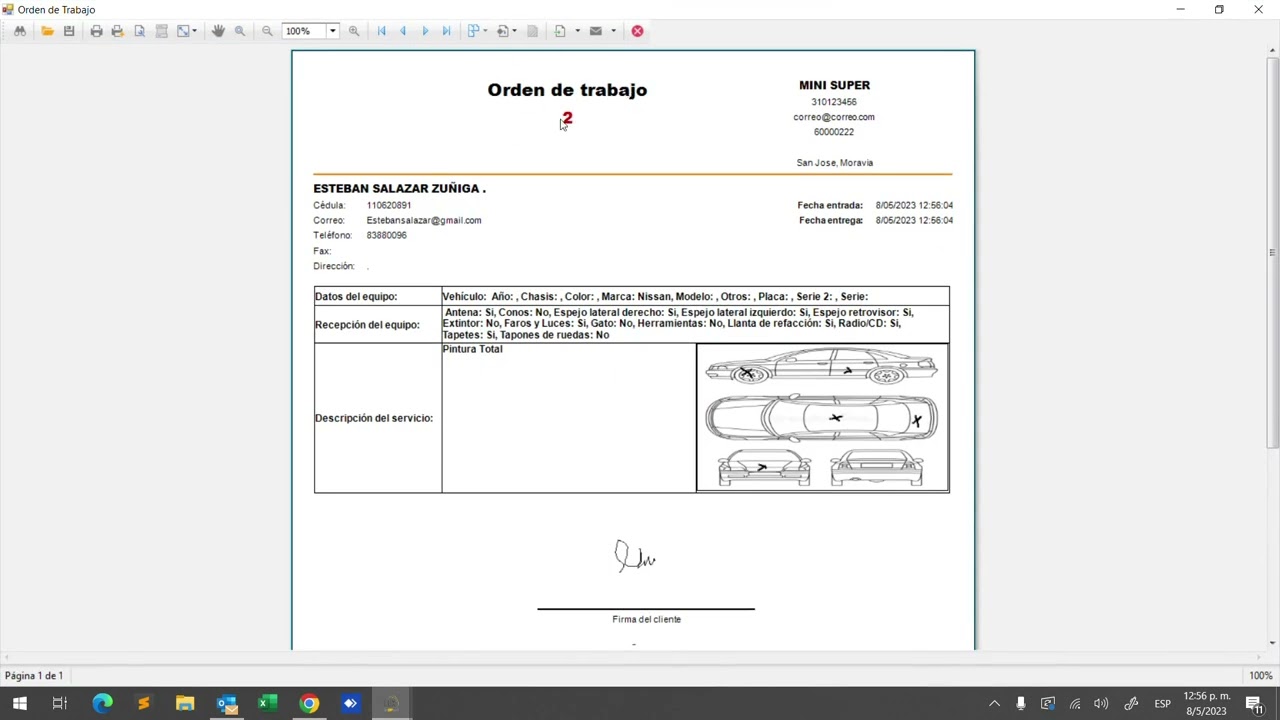1280x720 pixels.
Task: Open the notification center
Action: (1254, 703)
